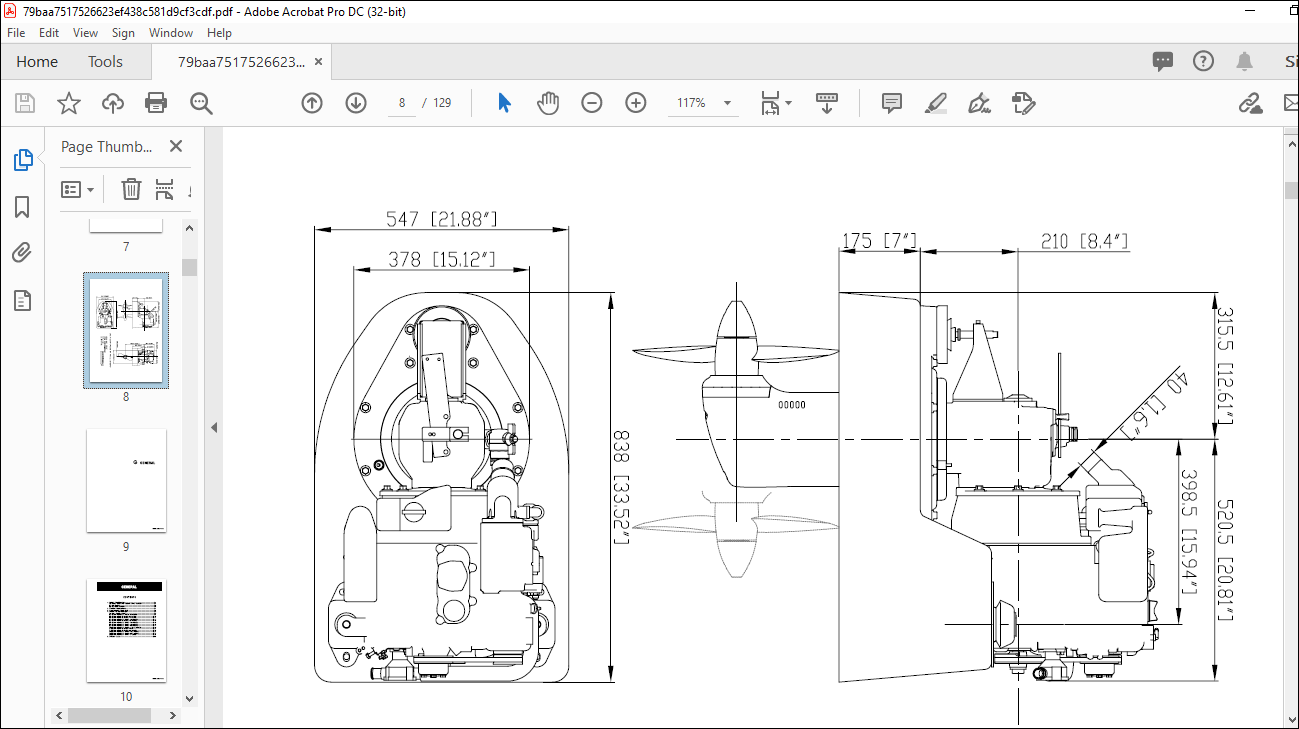
Task: Collapse the navigation pane arrow
Action: tap(213, 427)
